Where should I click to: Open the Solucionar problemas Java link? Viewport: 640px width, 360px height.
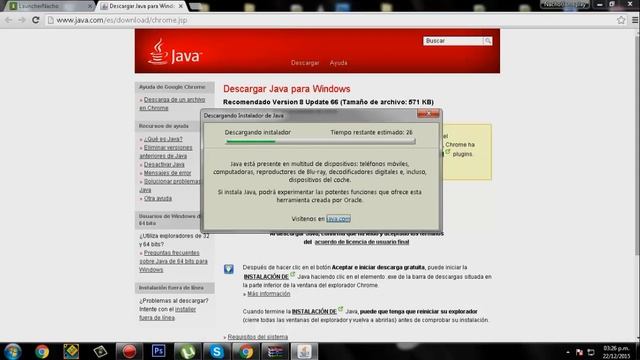click(x=170, y=186)
